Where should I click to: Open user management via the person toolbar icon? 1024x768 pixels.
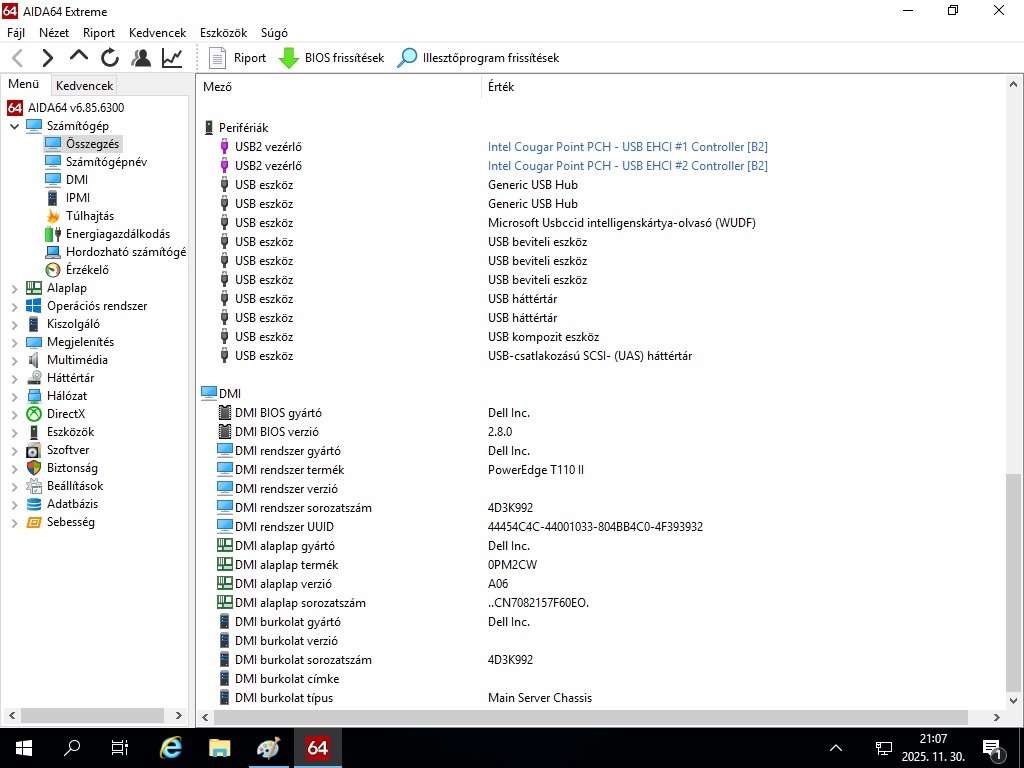coord(140,58)
